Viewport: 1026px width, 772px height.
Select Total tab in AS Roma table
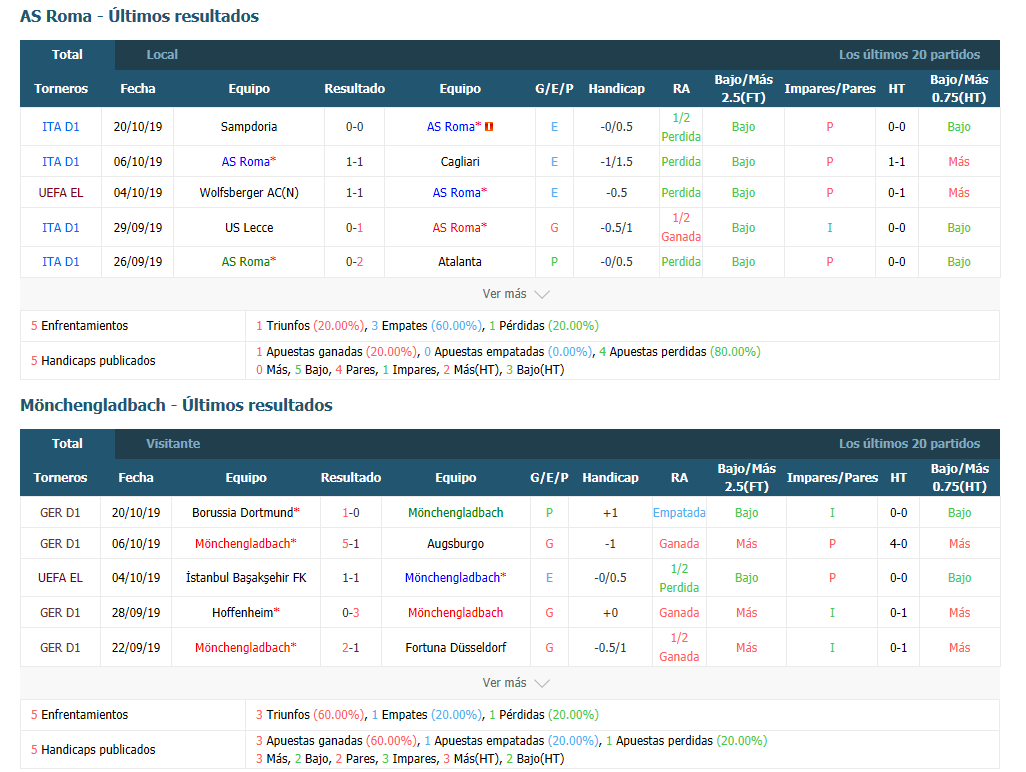coord(67,55)
